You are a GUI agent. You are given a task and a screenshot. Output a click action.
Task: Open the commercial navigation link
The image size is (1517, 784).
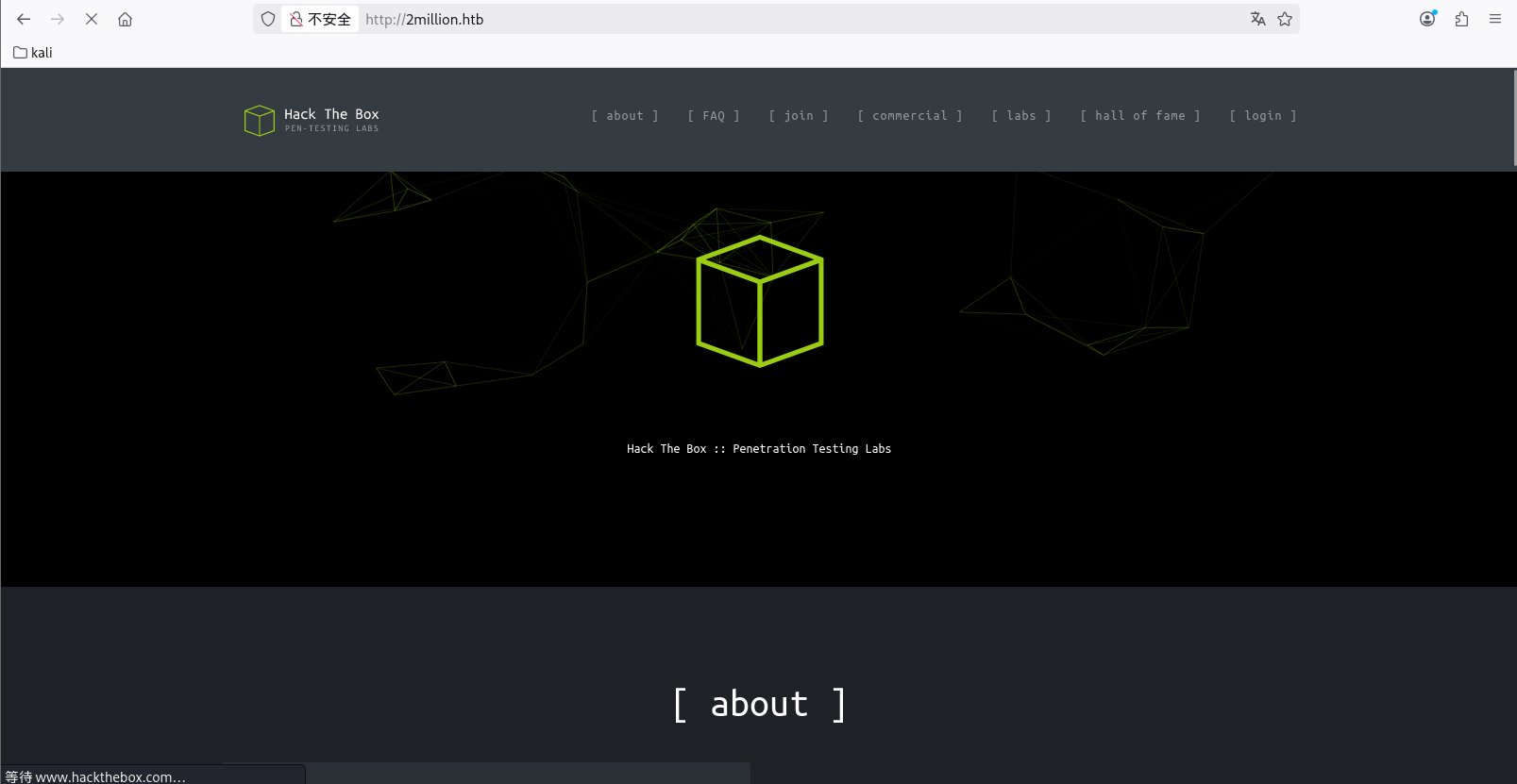909,116
